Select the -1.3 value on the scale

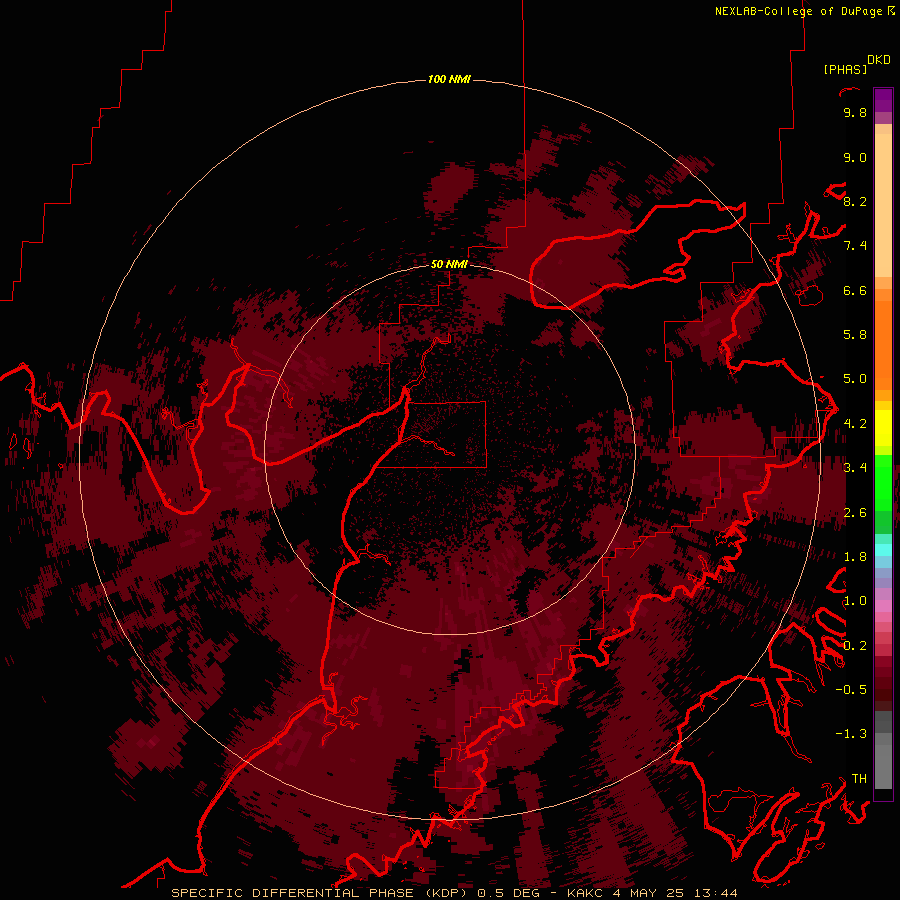click(x=851, y=734)
